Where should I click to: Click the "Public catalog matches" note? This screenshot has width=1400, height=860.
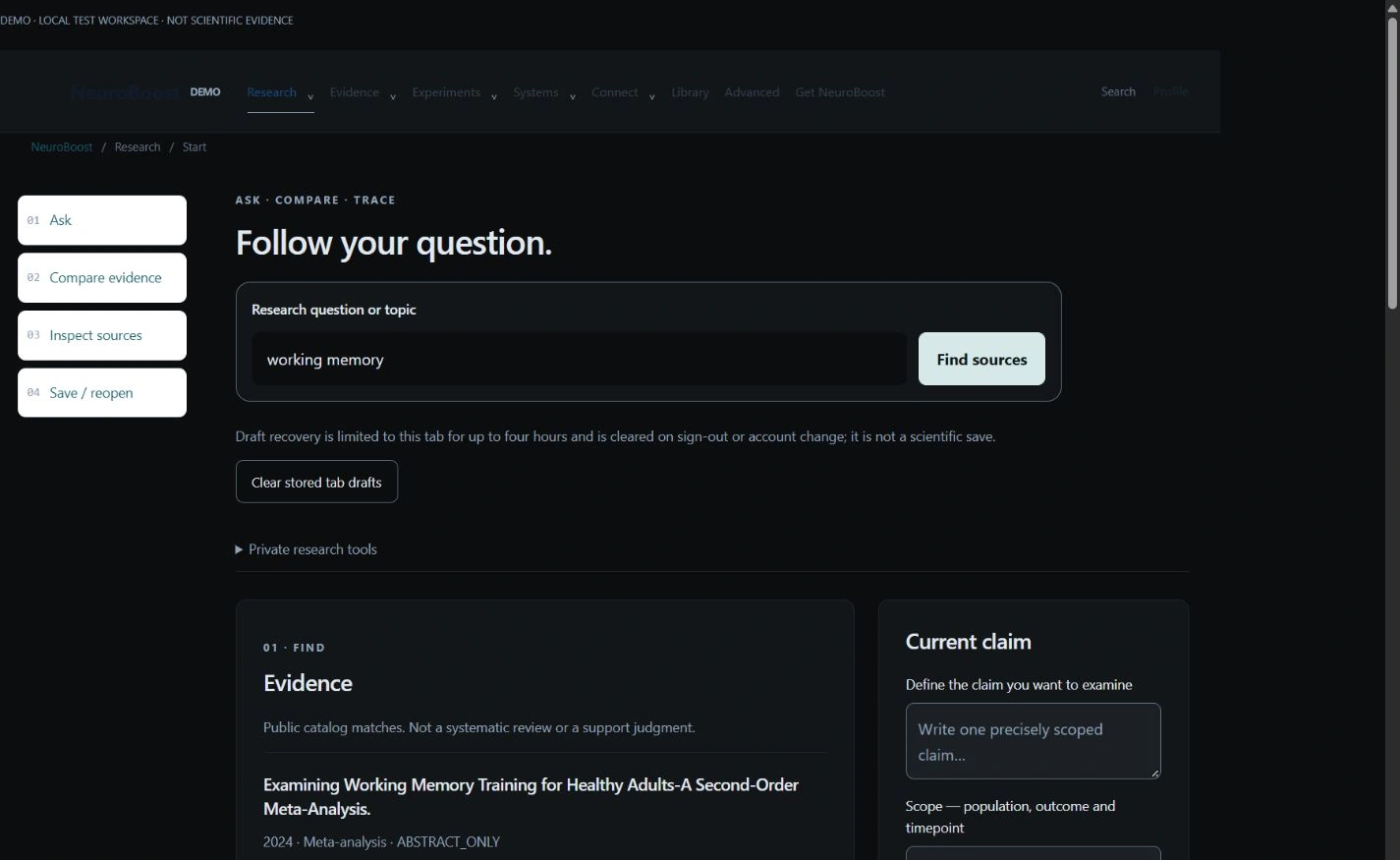478,728
